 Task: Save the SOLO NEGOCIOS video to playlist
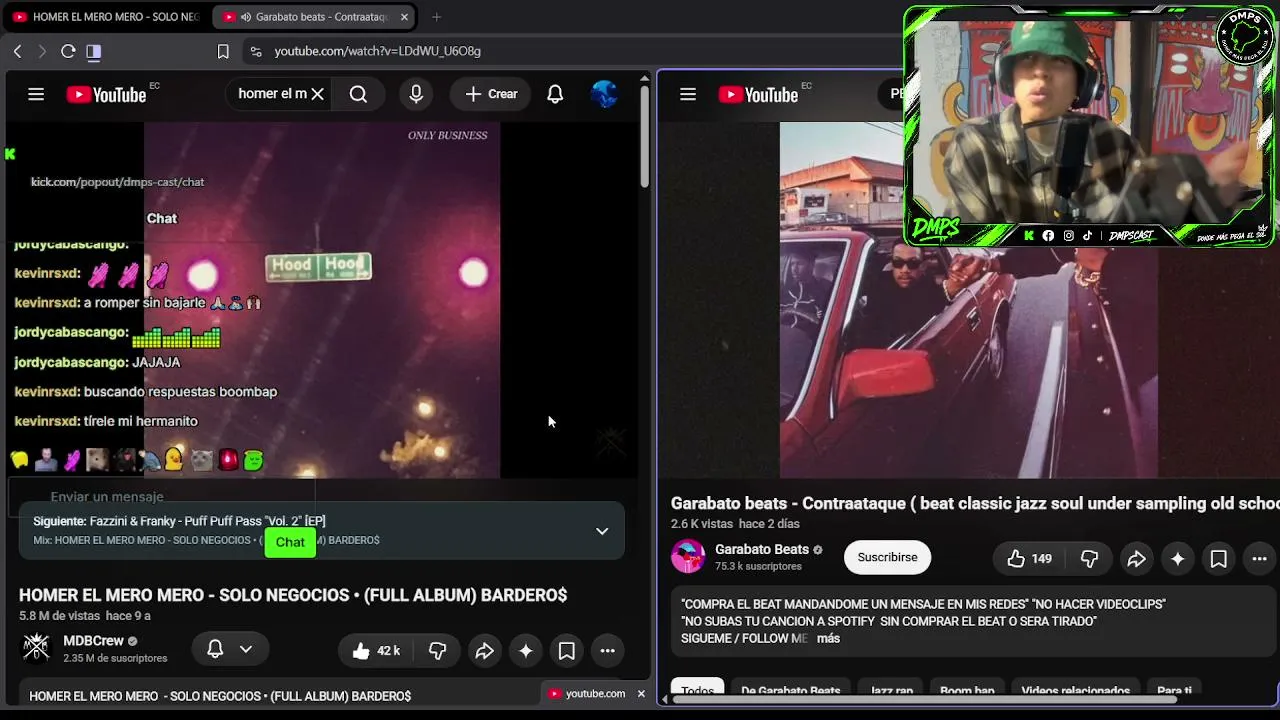click(566, 651)
